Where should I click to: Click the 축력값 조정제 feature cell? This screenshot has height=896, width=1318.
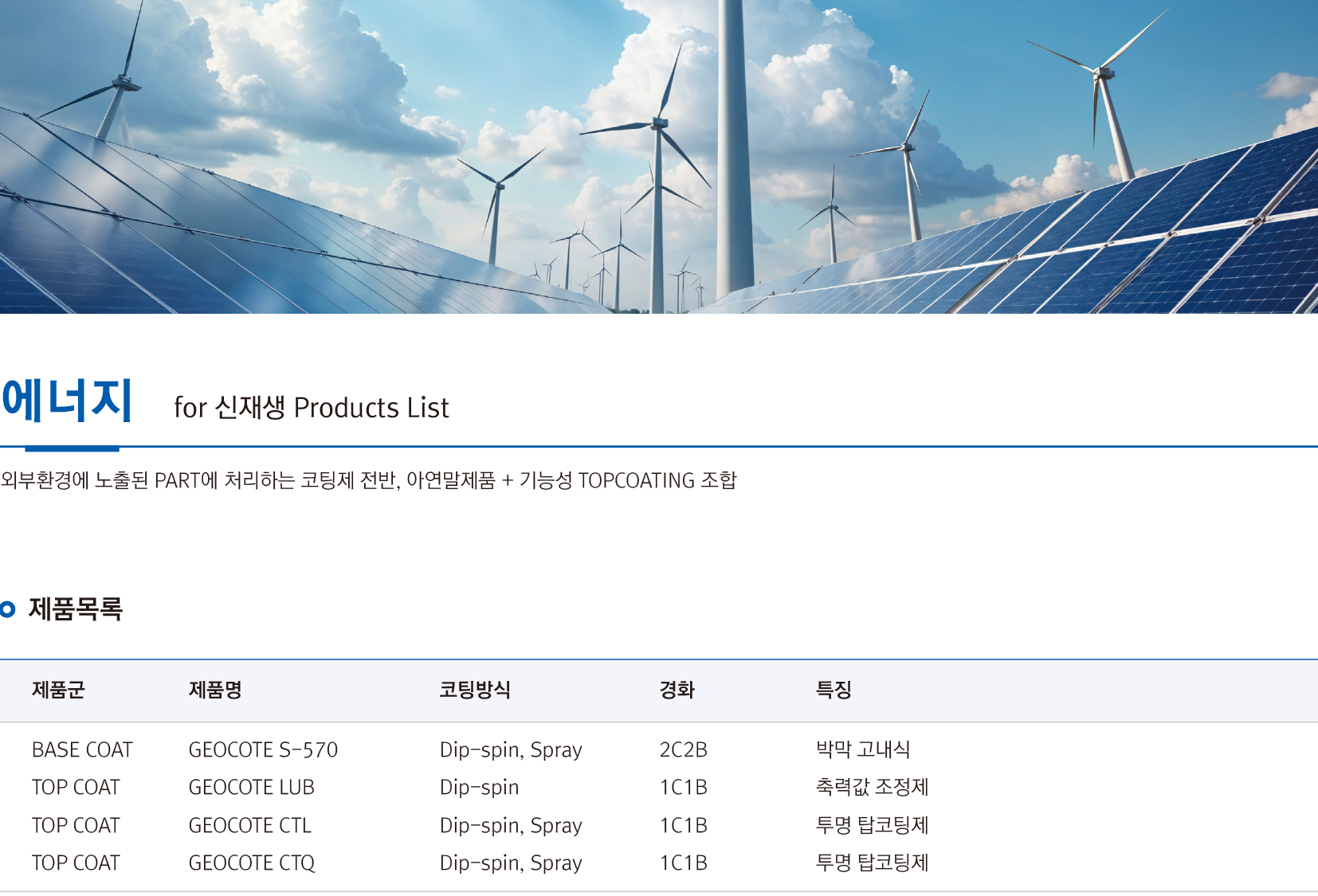tap(873, 787)
